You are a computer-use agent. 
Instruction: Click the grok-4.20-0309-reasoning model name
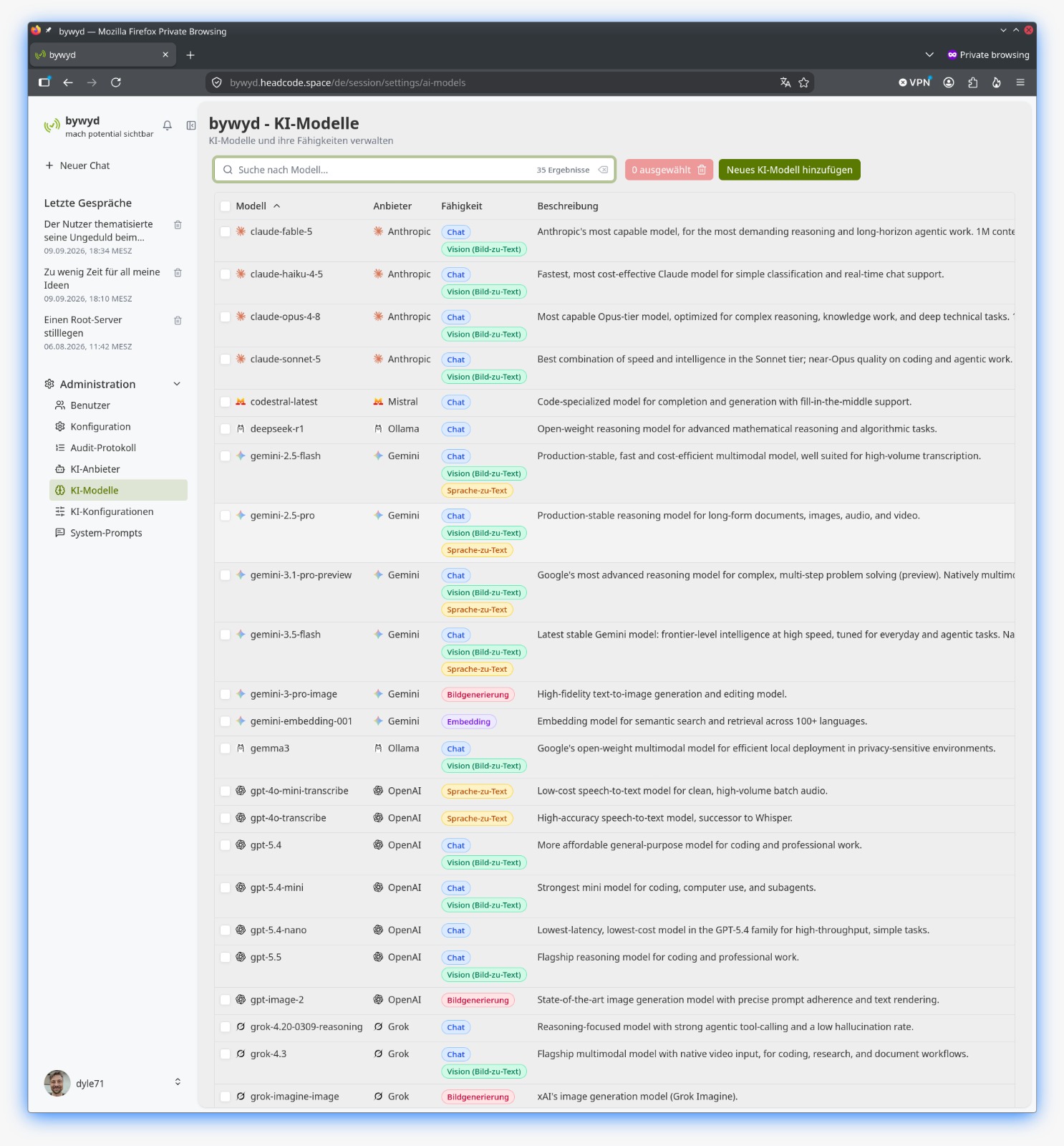pos(306,1027)
